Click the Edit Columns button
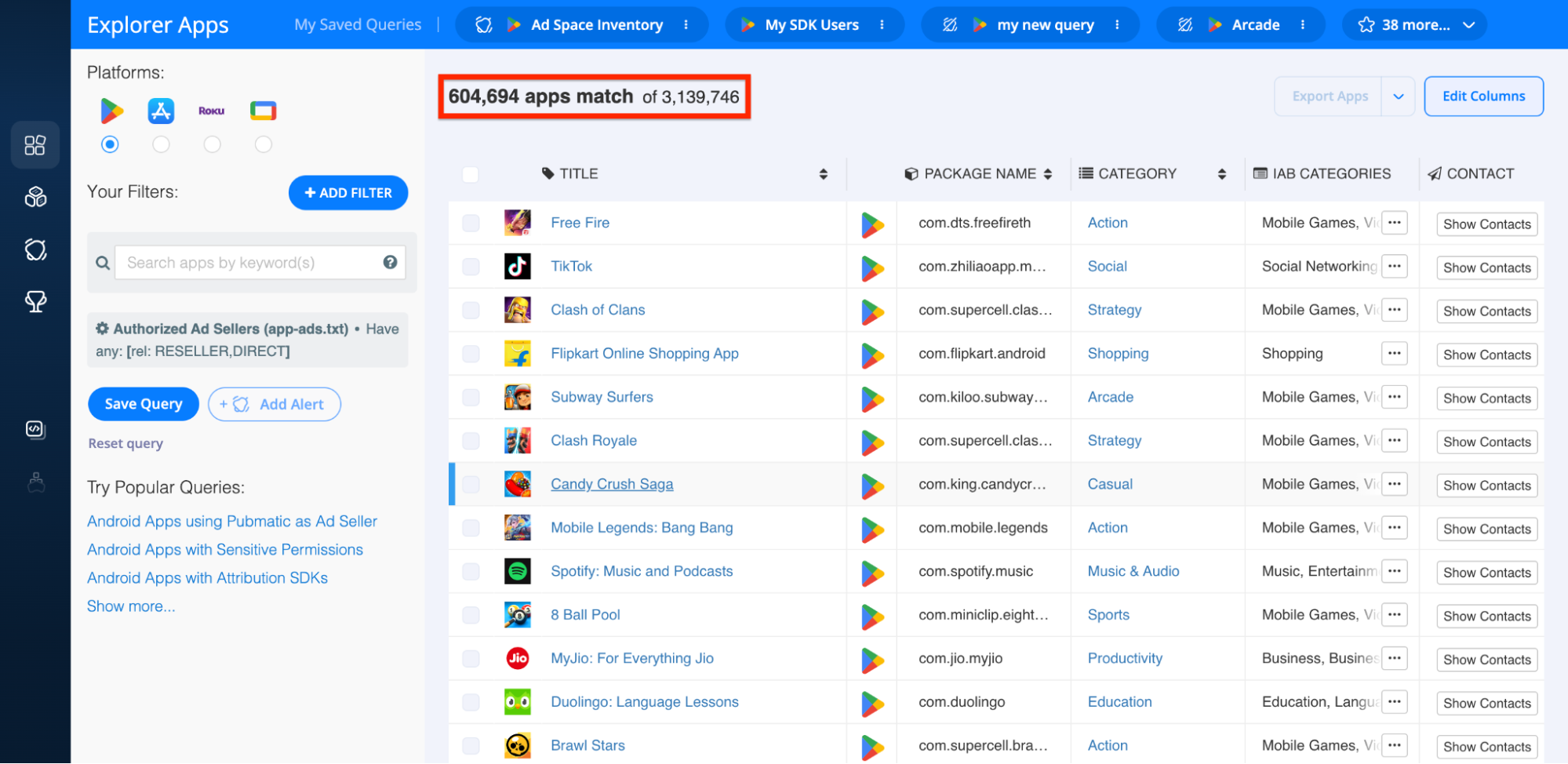Viewport: 1568px width, 764px height. 1484,96
